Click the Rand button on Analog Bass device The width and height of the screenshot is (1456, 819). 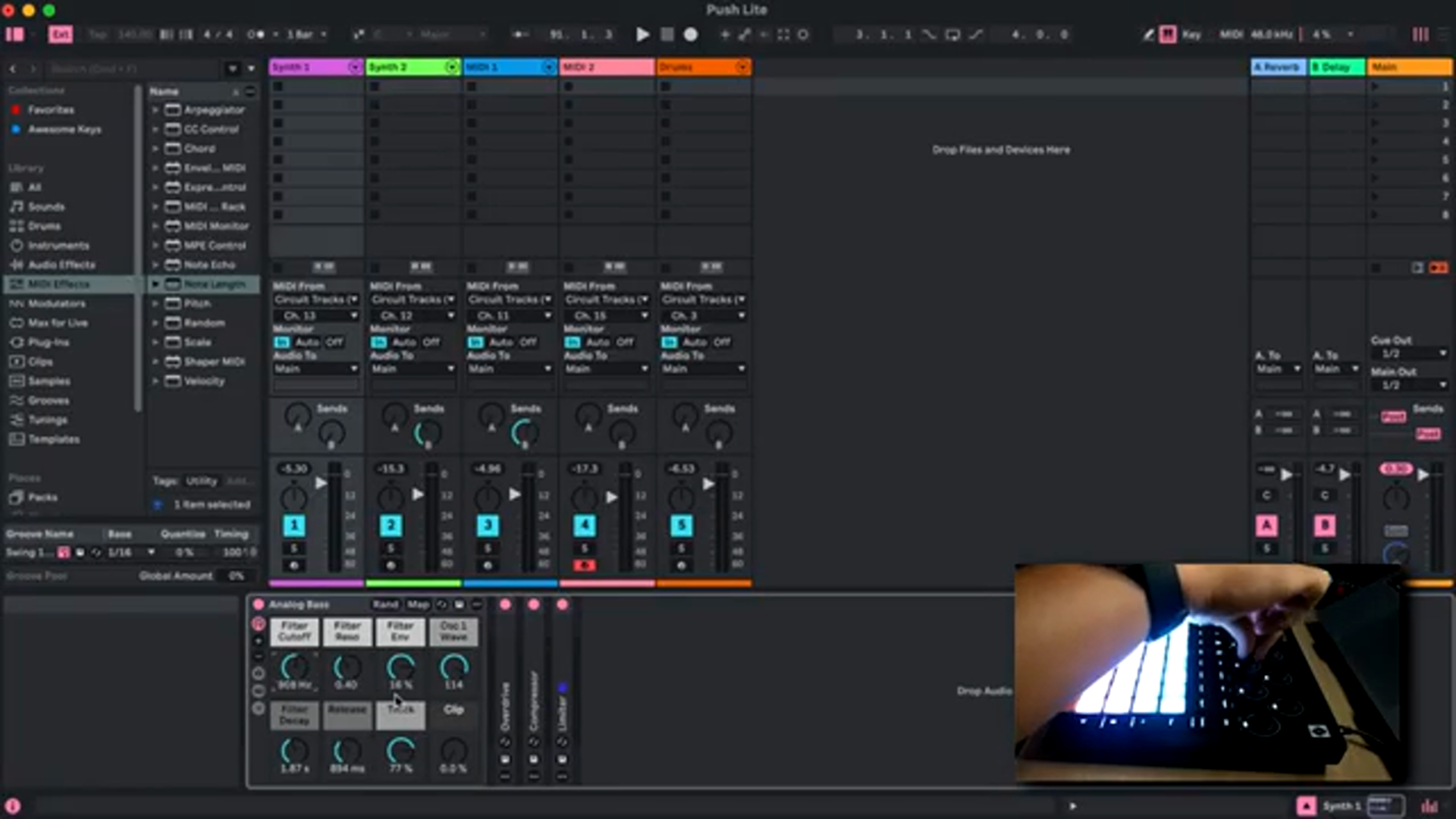click(x=386, y=604)
